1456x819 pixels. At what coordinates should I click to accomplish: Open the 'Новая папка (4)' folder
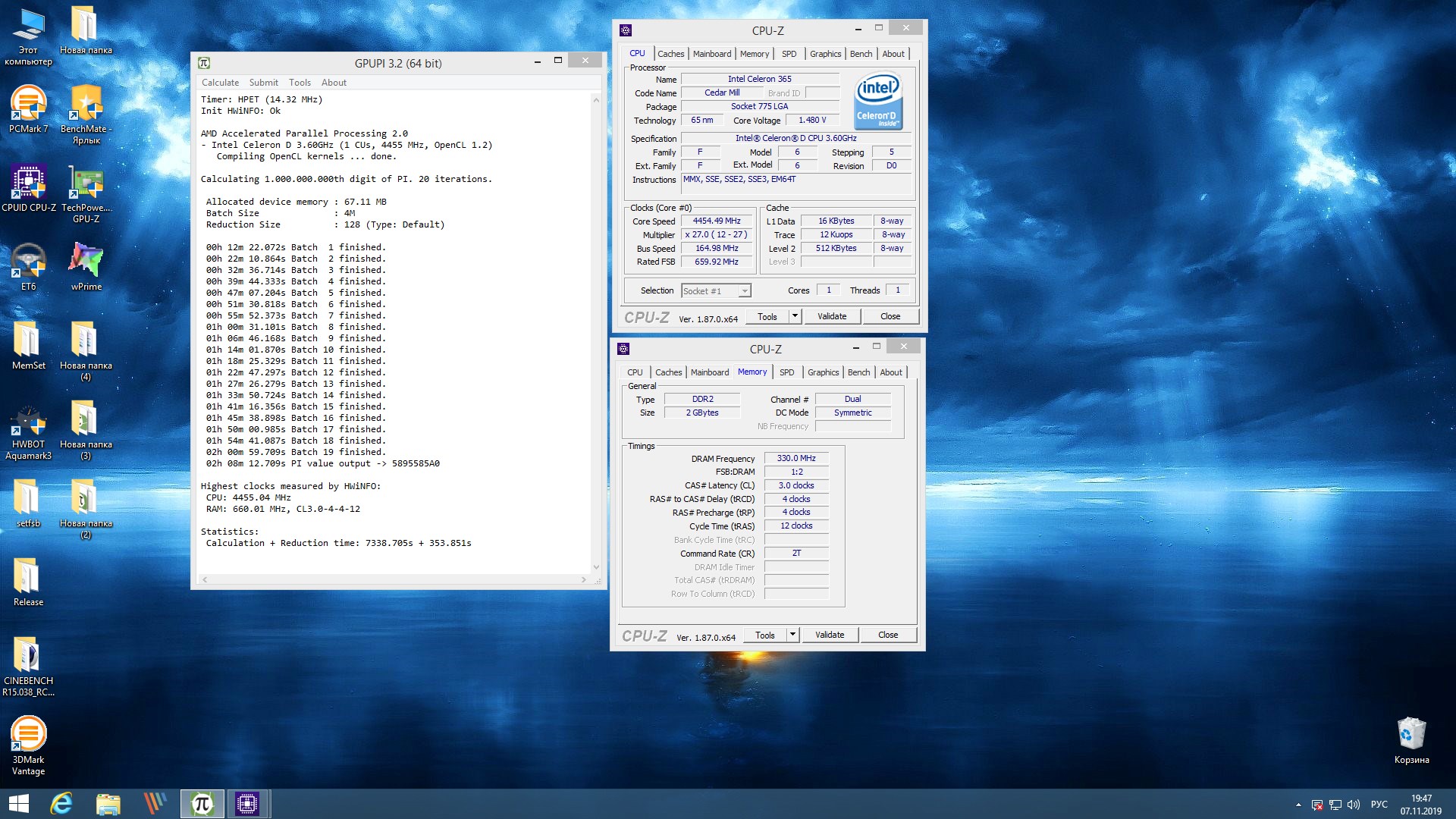[x=86, y=352]
